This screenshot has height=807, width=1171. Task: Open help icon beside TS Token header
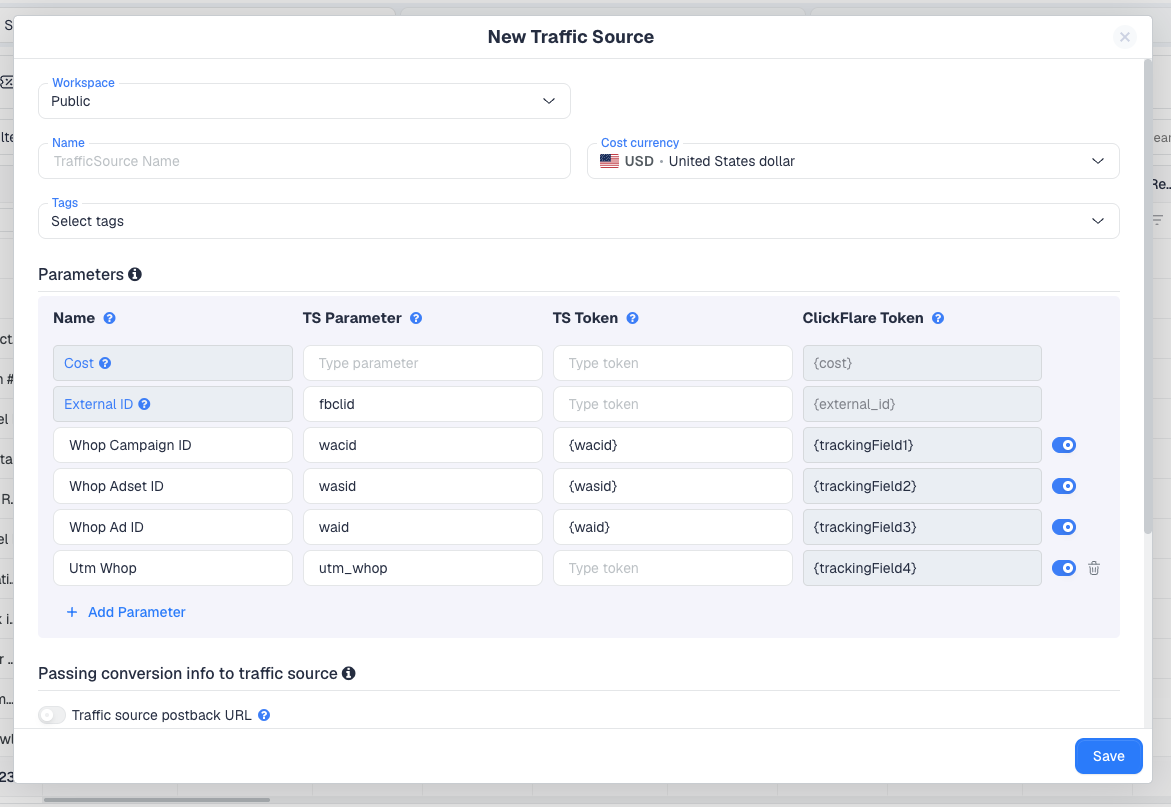[x=633, y=318]
